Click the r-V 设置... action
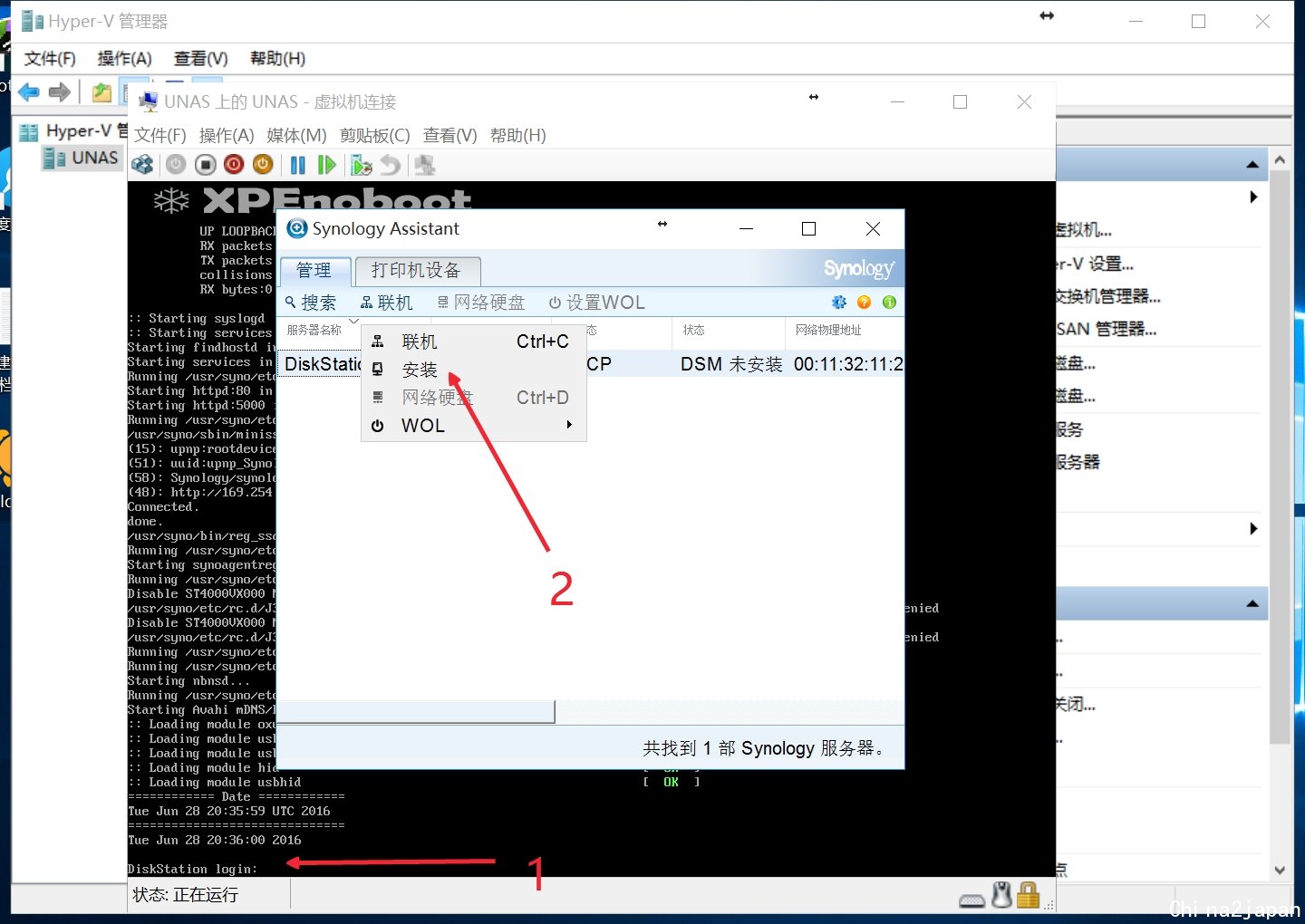1305x924 pixels. tap(1096, 264)
